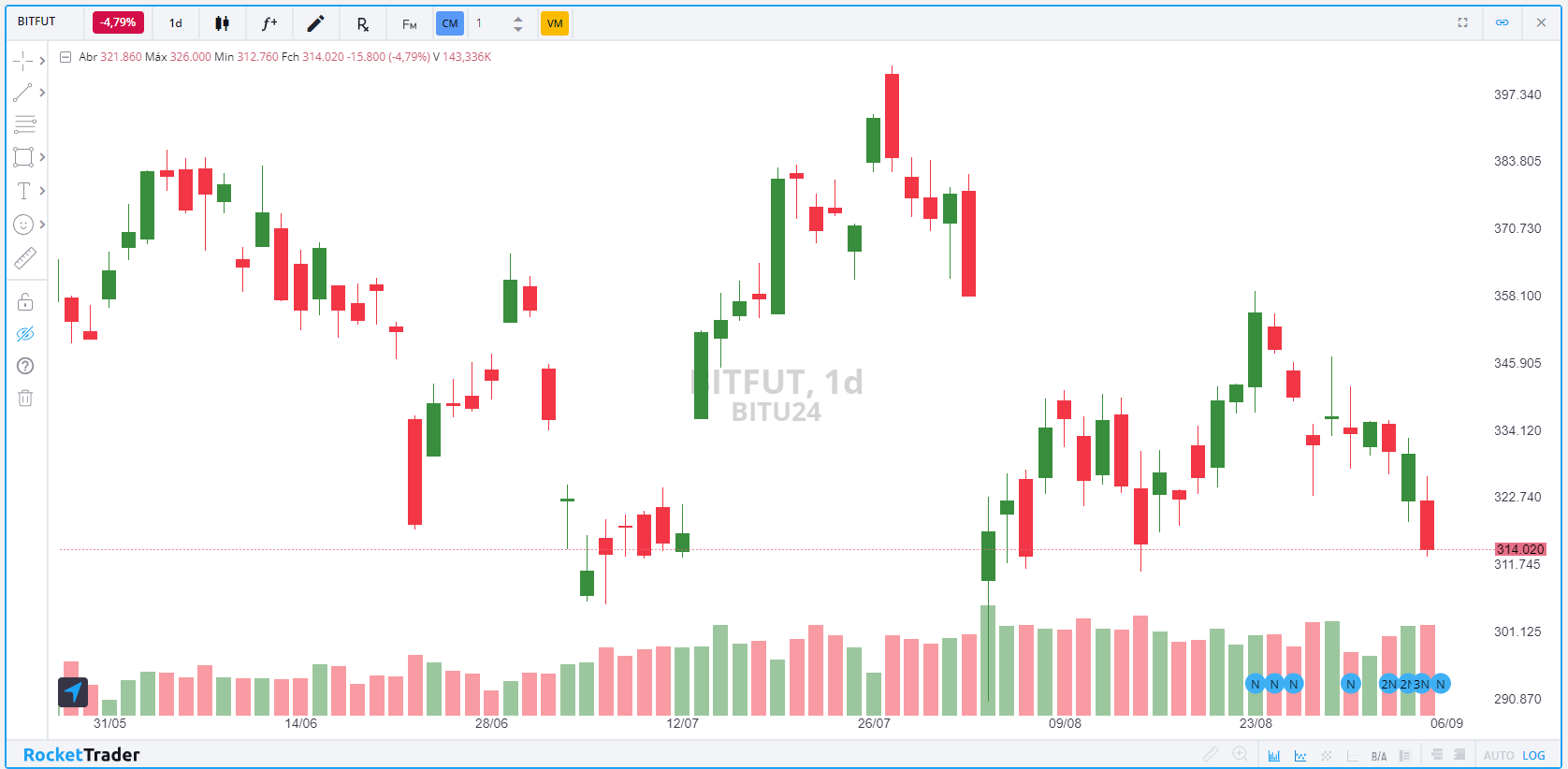Viewport: 1568px width, 769px height.
Task: Open the candlestick chart type selector
Action: pos(222,23)
